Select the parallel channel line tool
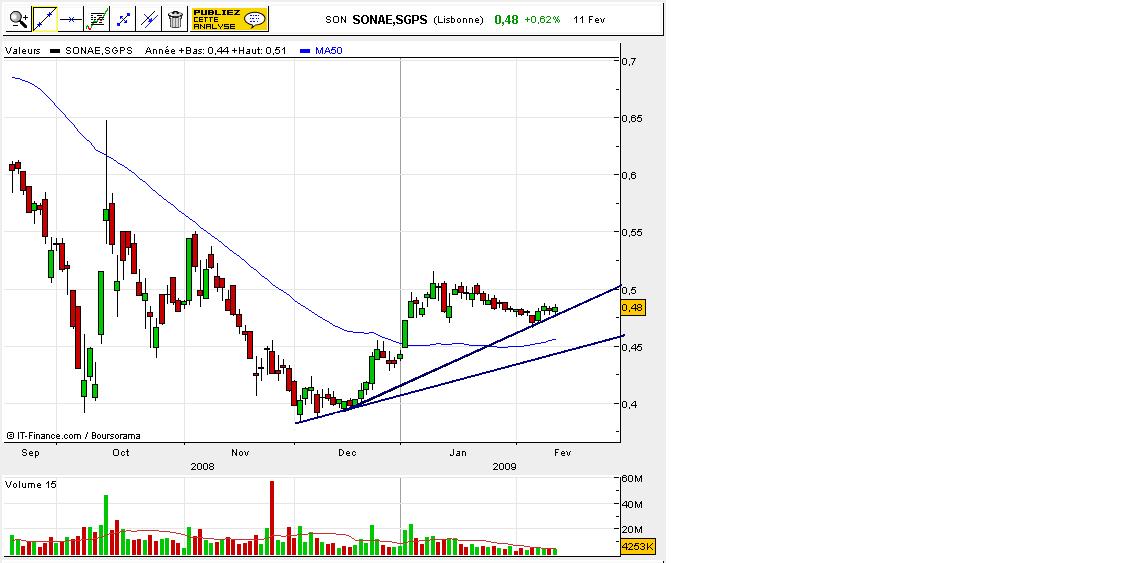Image resolution: width=1147 pixels, height=563 pixels. click(x=149, y=19)
